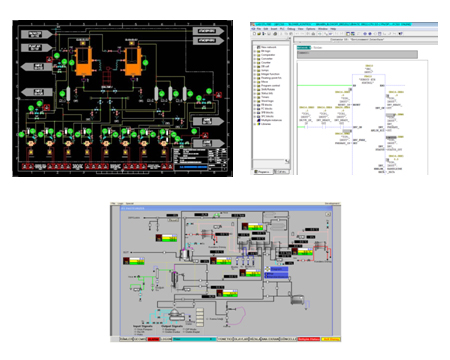Viewport: 450px width, 360px height.
Task: Click the Open folder toolbar icon
Action: (x=259, y=34)
